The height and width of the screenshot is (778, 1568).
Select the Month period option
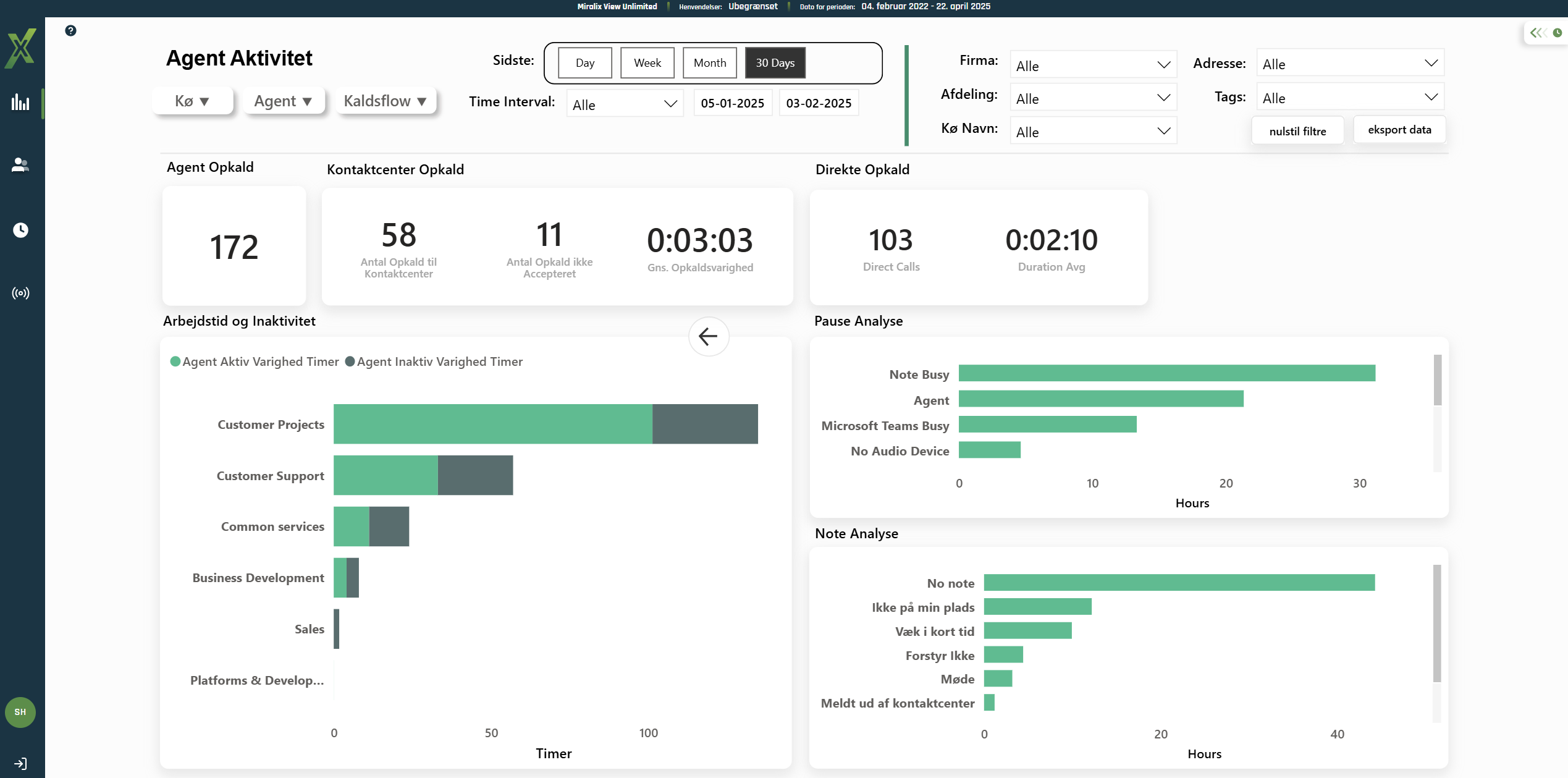tap(709, 63)
